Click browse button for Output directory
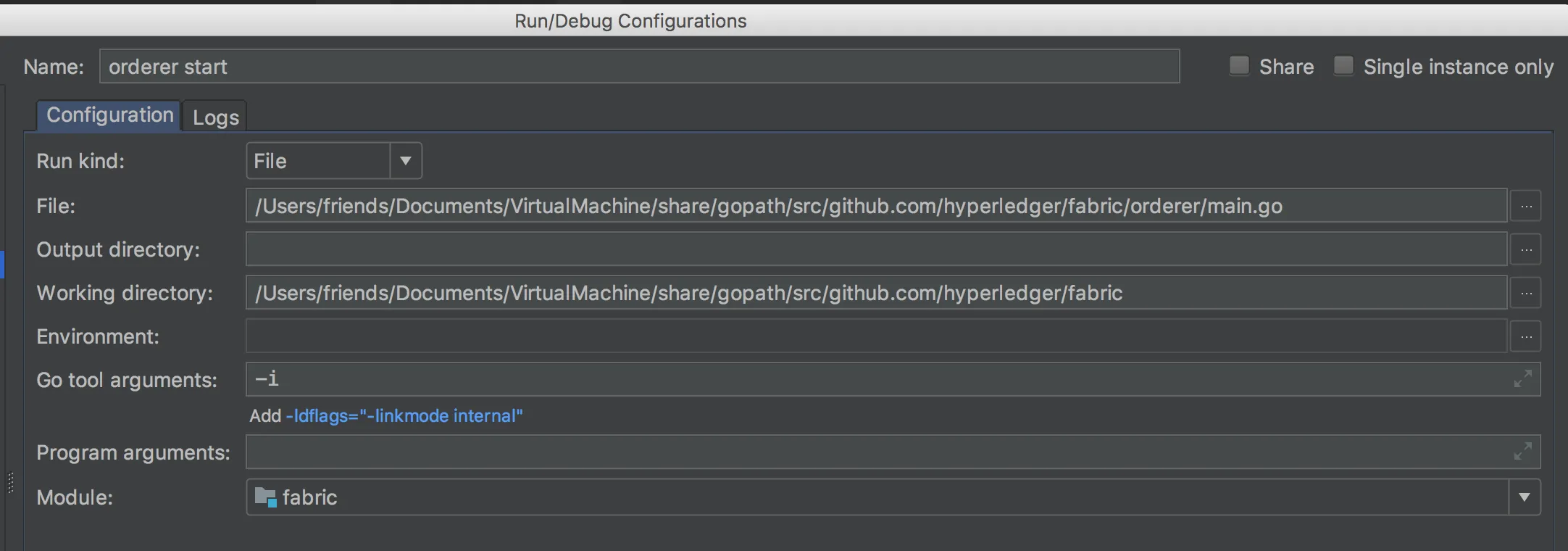The width and height of the screenshot is (1568, 551). click(1525, 250)
